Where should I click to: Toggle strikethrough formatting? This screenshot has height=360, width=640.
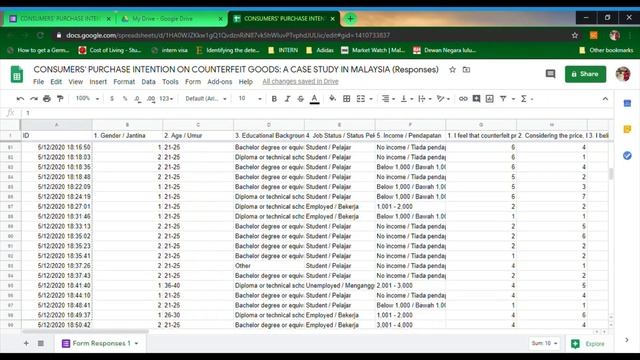click(301, 99)
